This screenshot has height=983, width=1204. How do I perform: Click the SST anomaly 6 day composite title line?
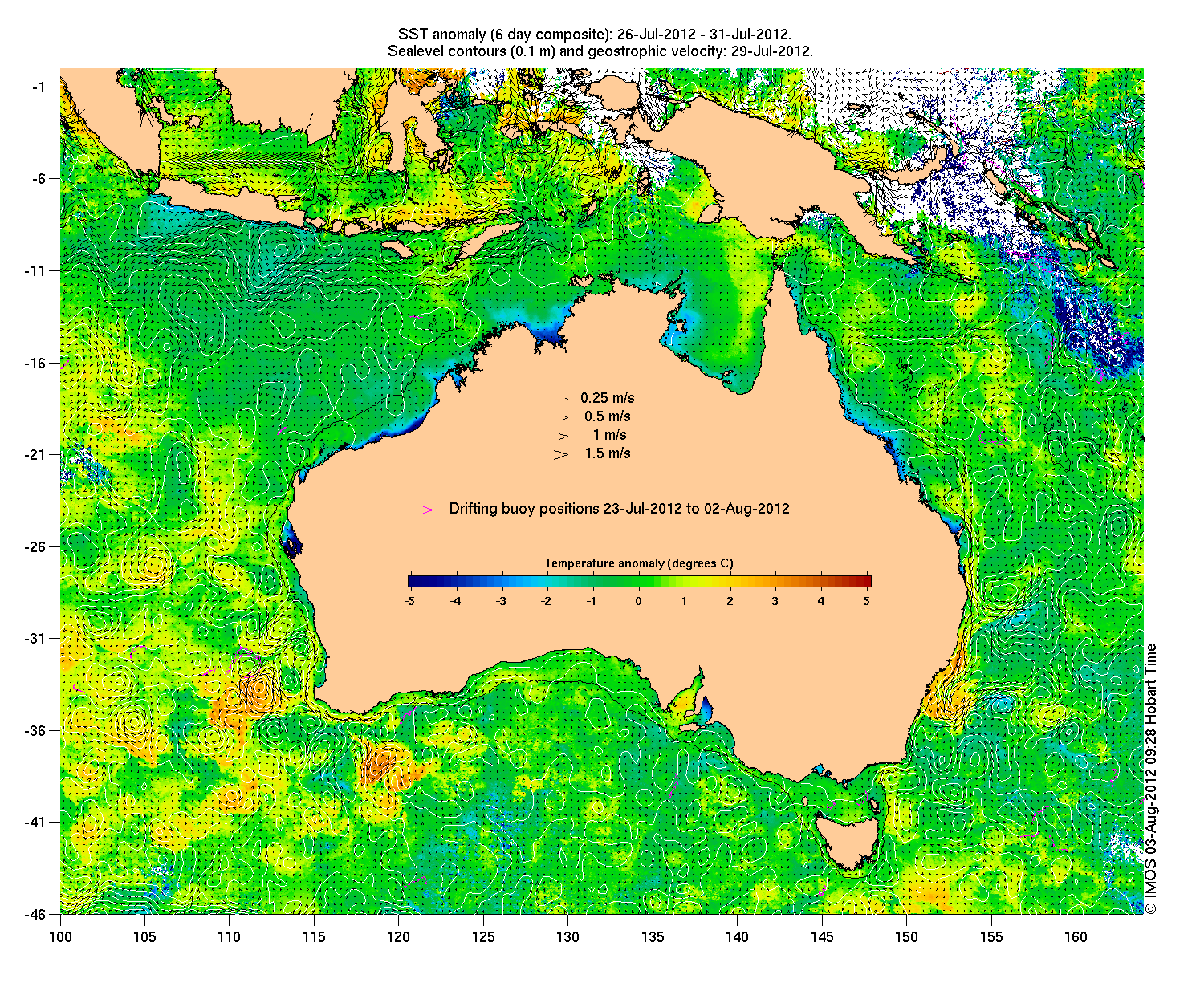click(x=595, y=34)
